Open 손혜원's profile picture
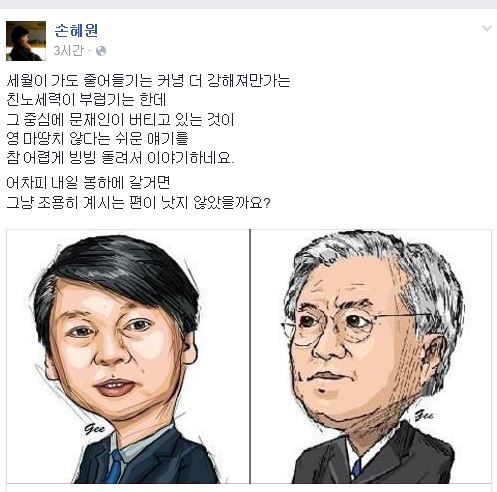Image resolution: width=497 pixels, height=492 pixels. [26, 41]
